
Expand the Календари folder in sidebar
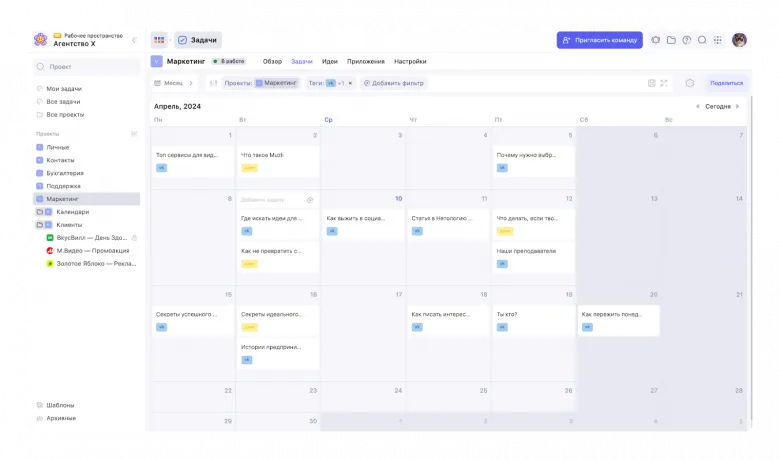click(x=38, y=212)
